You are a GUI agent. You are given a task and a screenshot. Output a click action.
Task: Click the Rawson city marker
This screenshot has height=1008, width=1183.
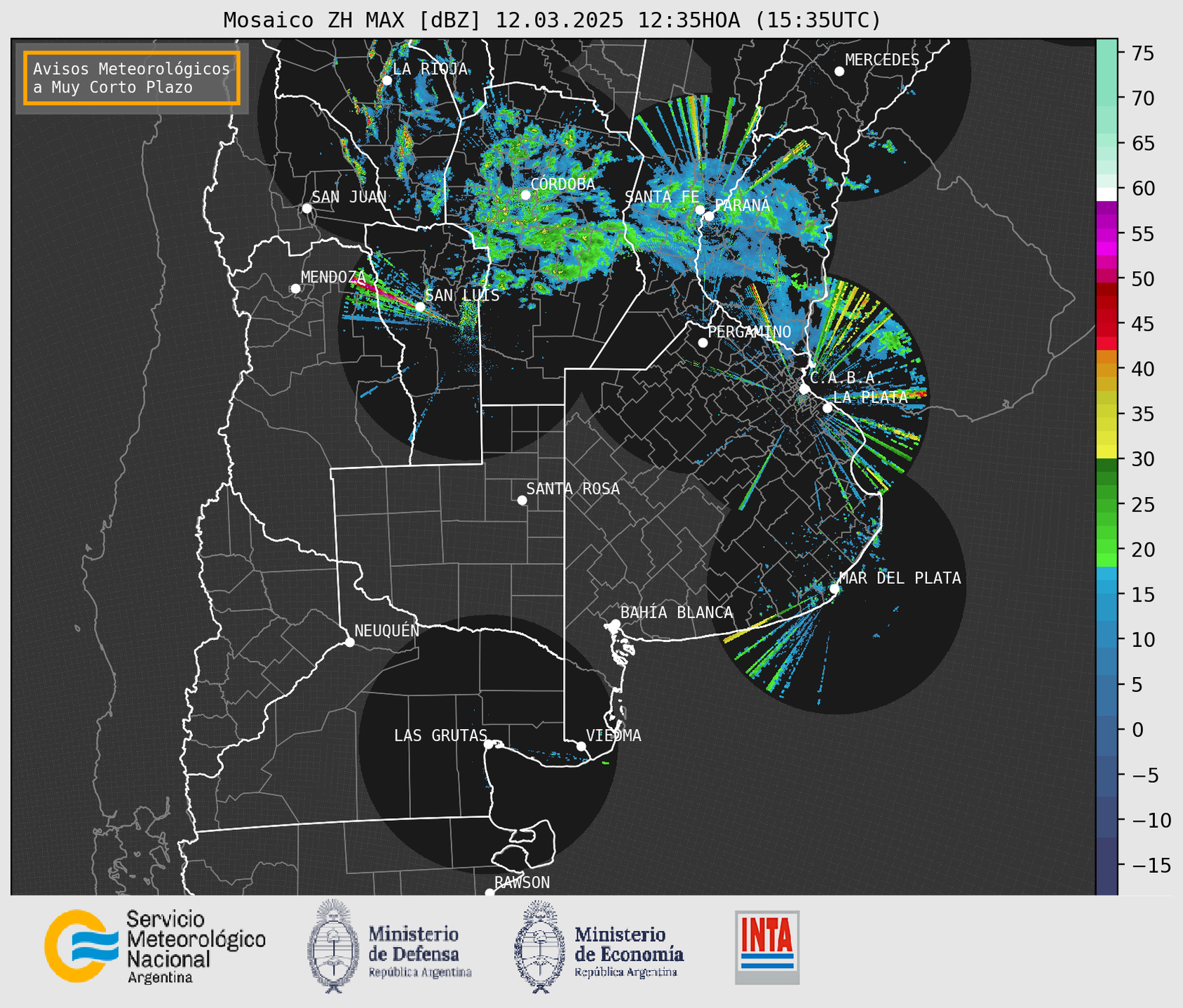tap(489, 893)
